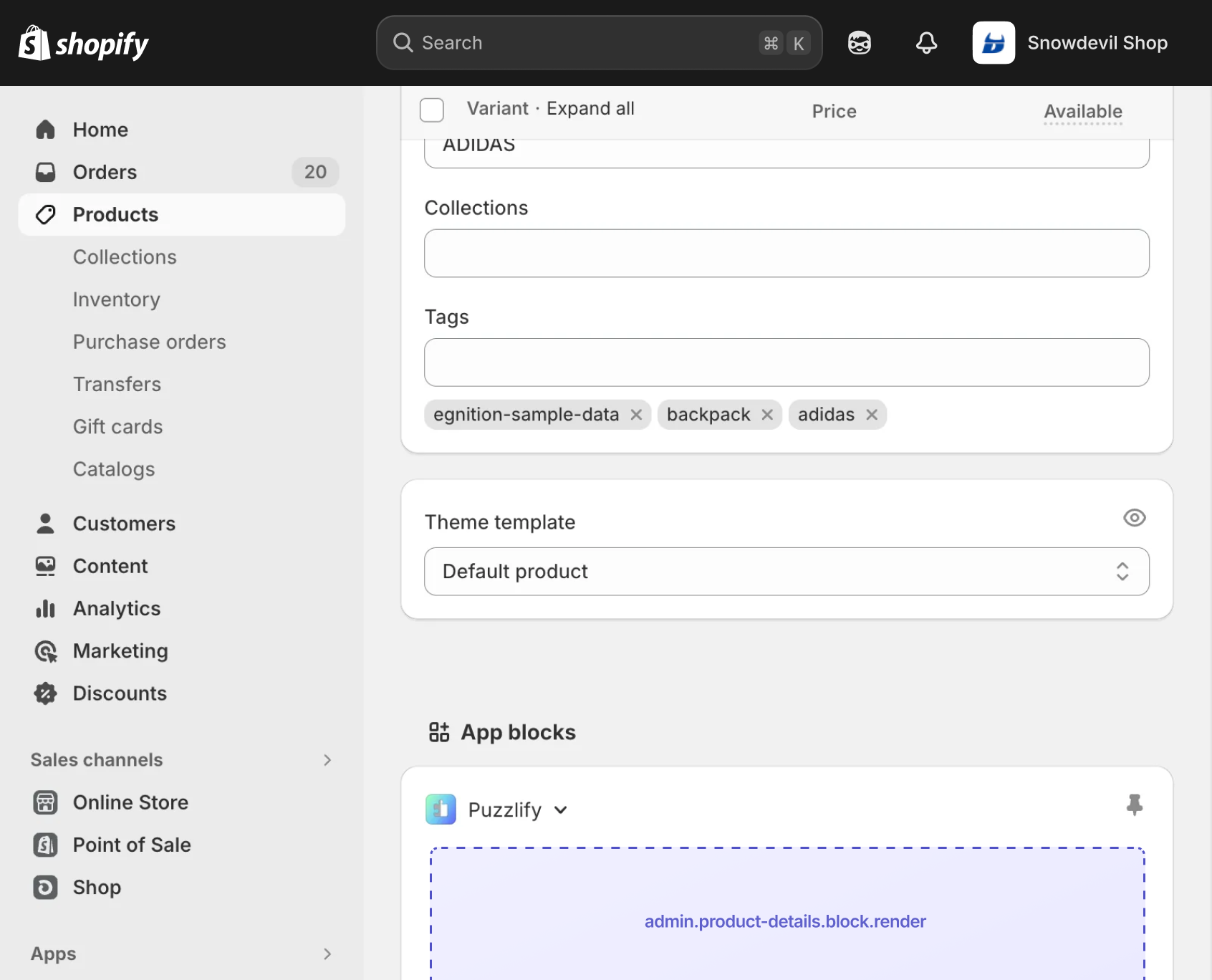Click the Home house icon
The width and height of the screenshot is (1212, 980).
(x=45, y=130)
